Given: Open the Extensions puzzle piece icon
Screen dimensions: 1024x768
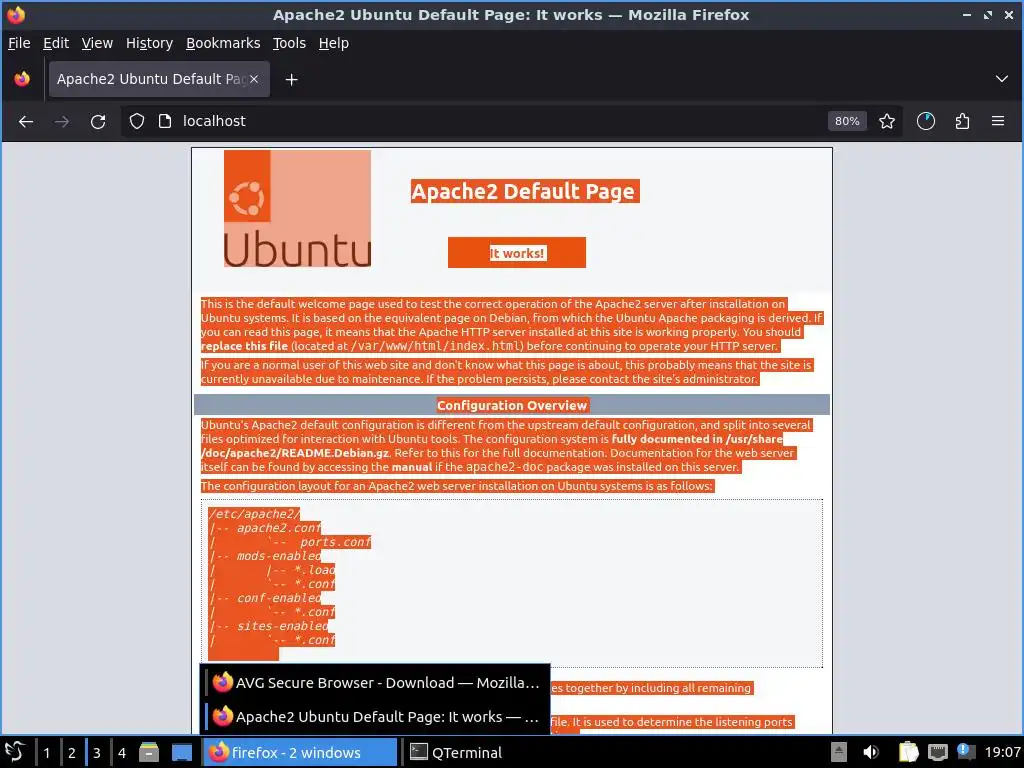Looking at the screenshot, I should tap(962, 121).
